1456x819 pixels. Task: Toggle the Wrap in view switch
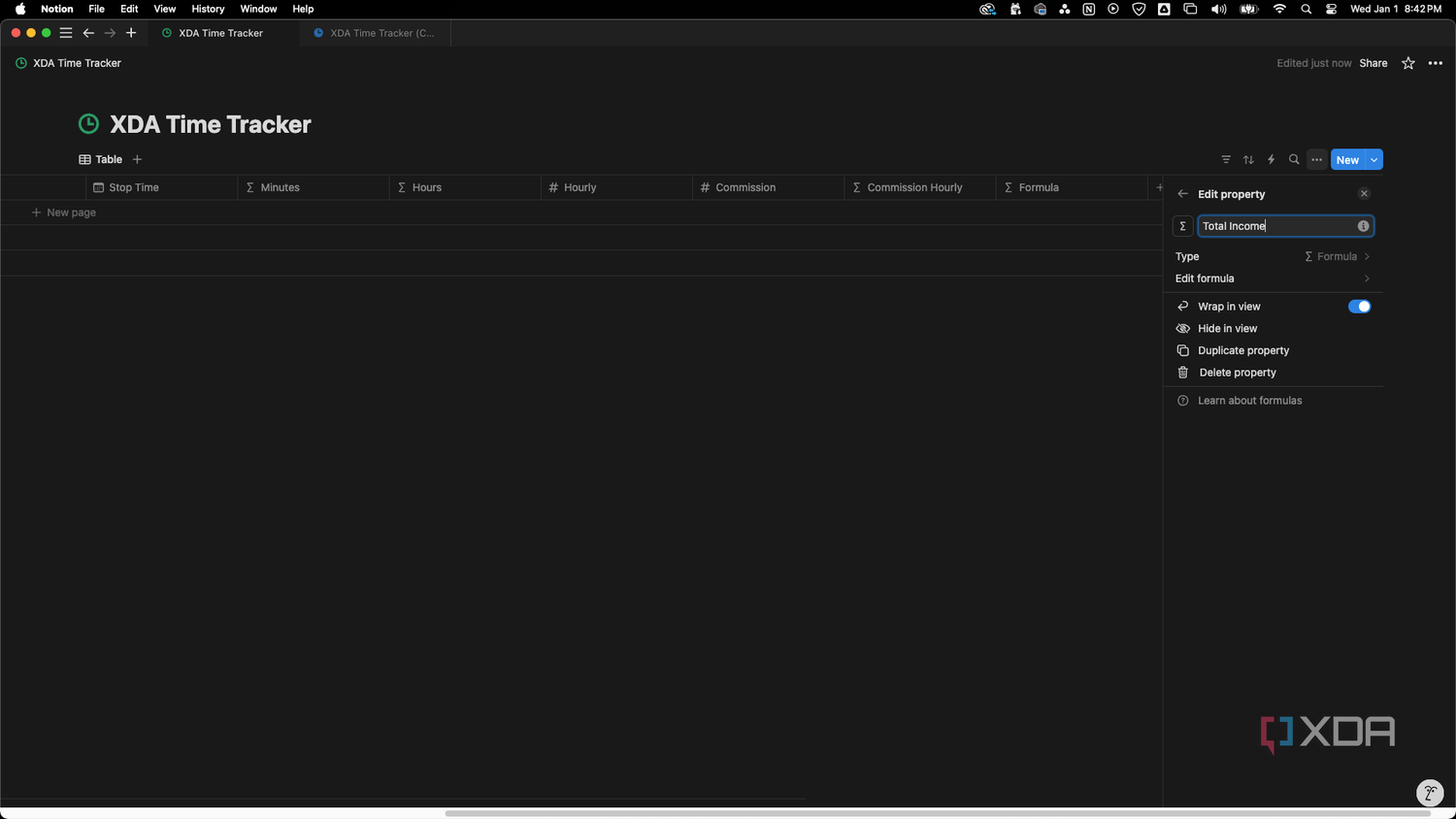point(1359,307)
